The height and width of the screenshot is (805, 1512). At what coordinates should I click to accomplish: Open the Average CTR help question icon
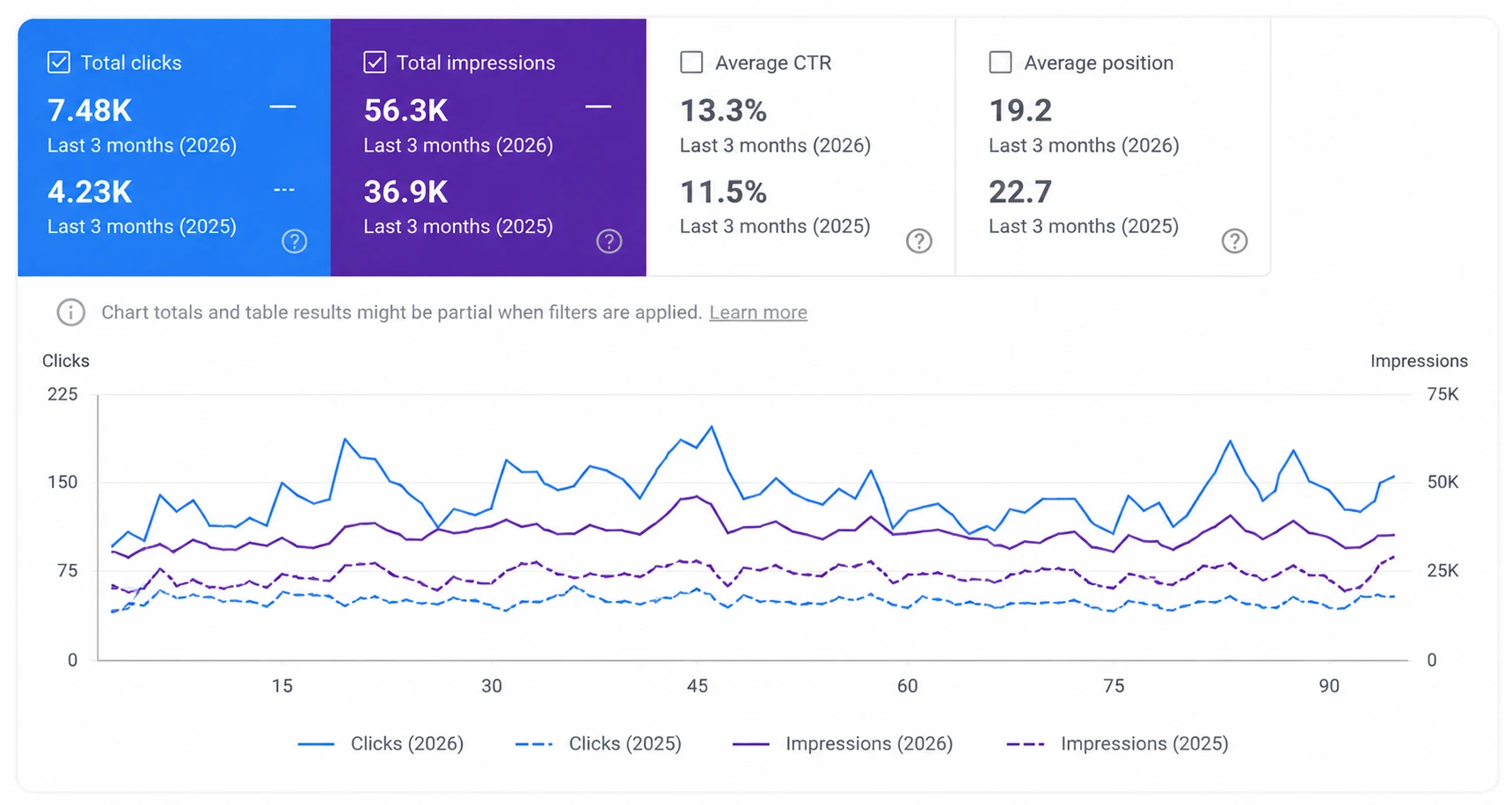(x=919, y=241)
